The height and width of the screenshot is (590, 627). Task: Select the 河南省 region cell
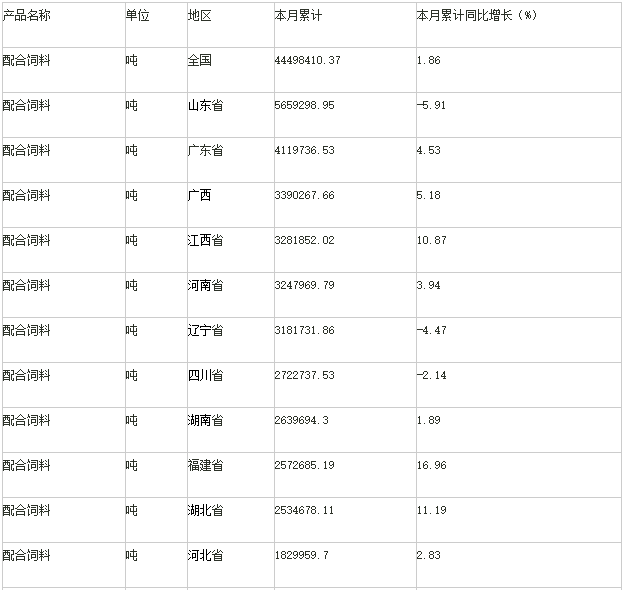[205, 285]
